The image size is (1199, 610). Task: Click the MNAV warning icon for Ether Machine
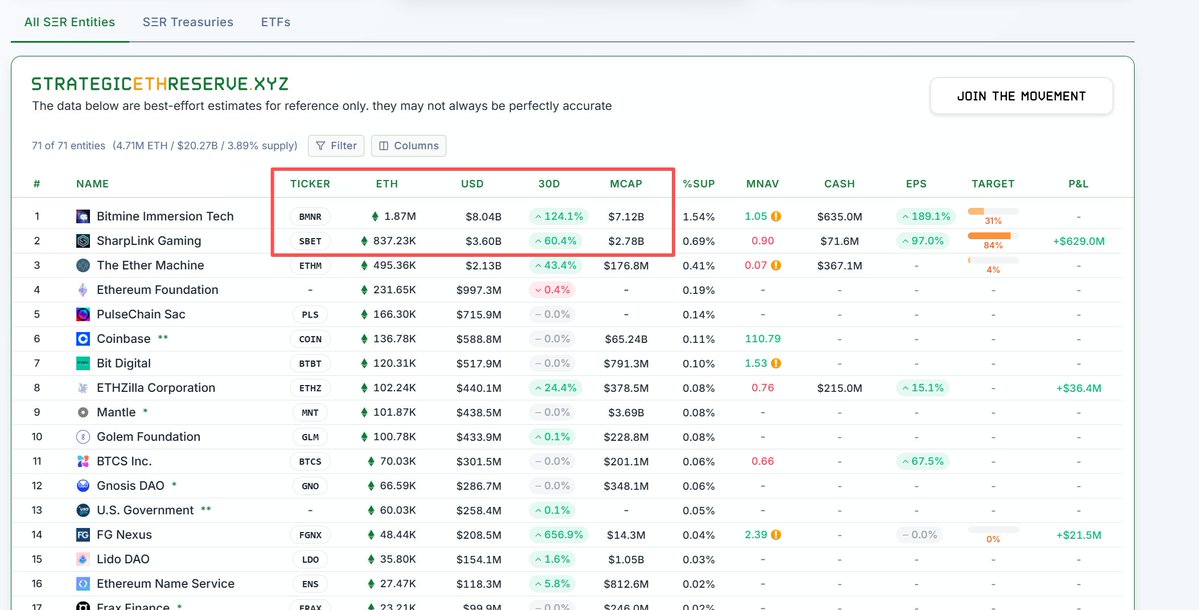tap(775, 265)
